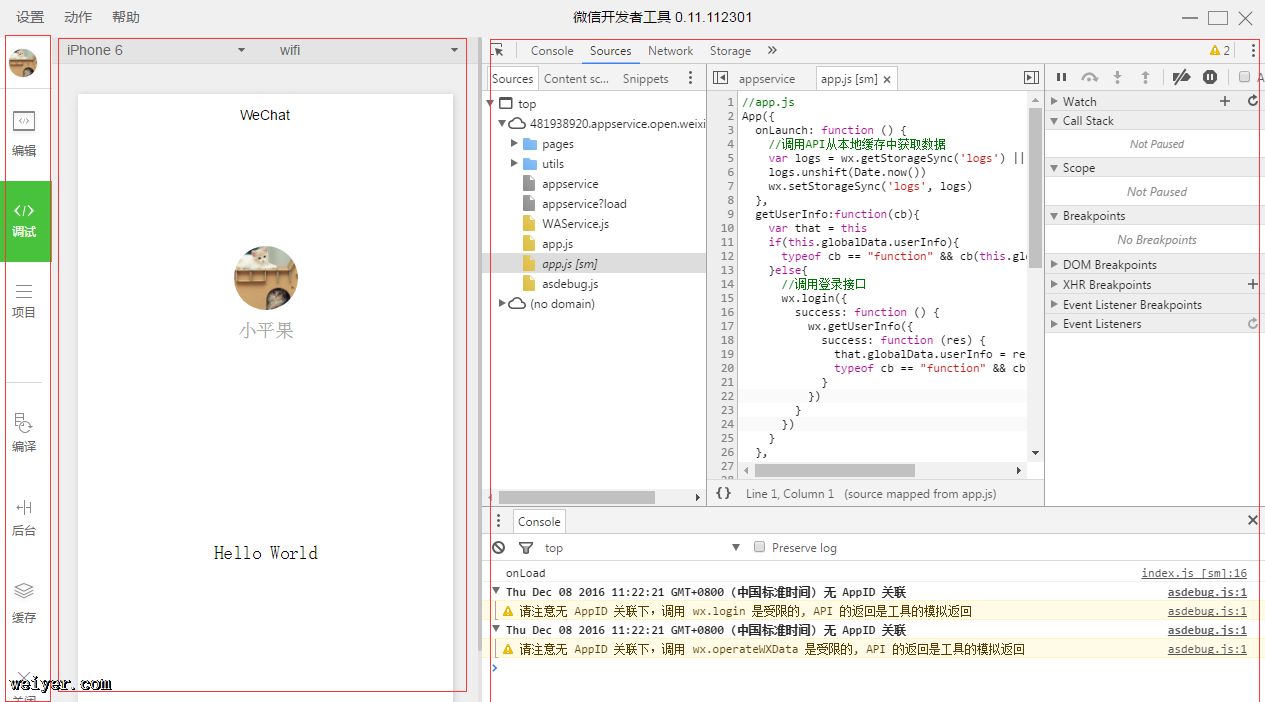Pause script execution in debugger
This screenshot has height=702, width=1265.
click(x=1061, y=77)
